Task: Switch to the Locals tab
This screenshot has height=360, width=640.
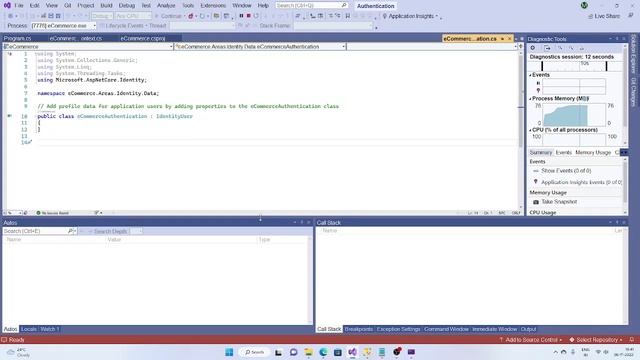Action: (29, 329)
